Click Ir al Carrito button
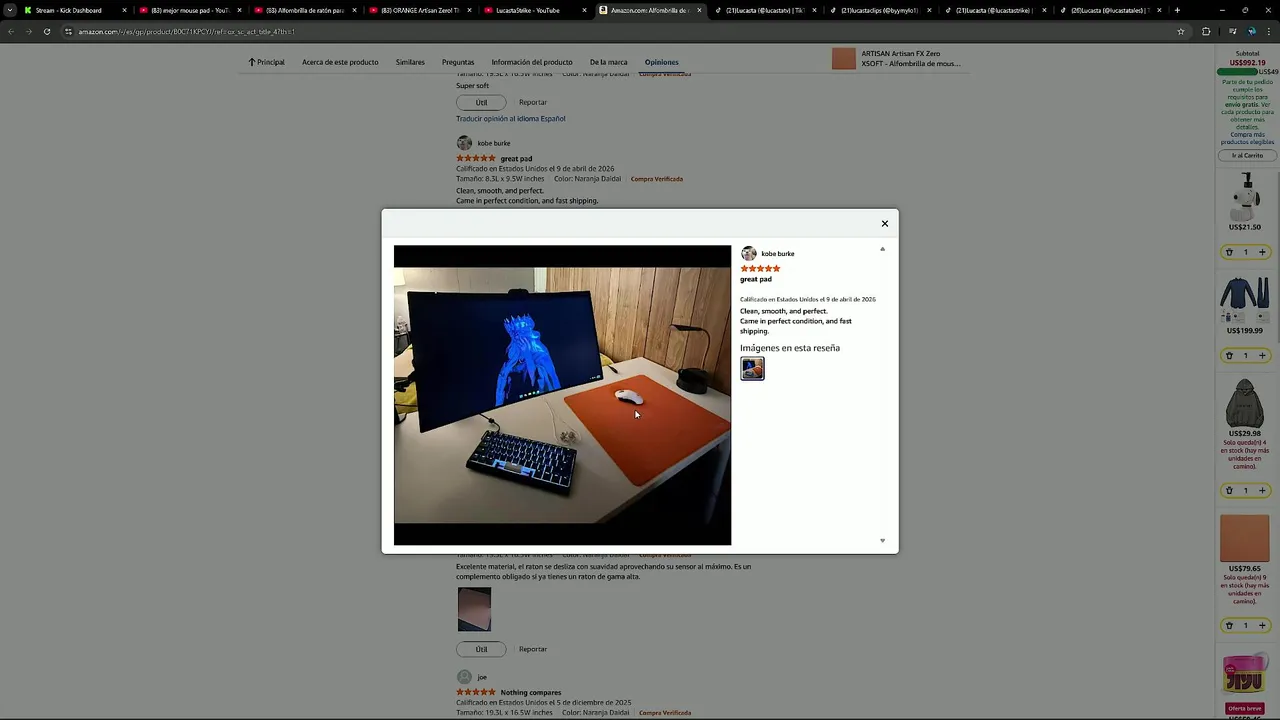 pos(1247,156)
